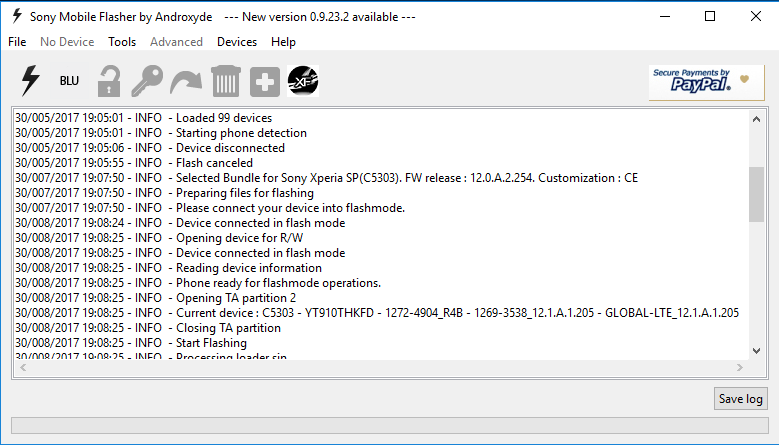779x445 pixels.
Task: Click the application lightning icon in title bar
Action: point(17,16)
